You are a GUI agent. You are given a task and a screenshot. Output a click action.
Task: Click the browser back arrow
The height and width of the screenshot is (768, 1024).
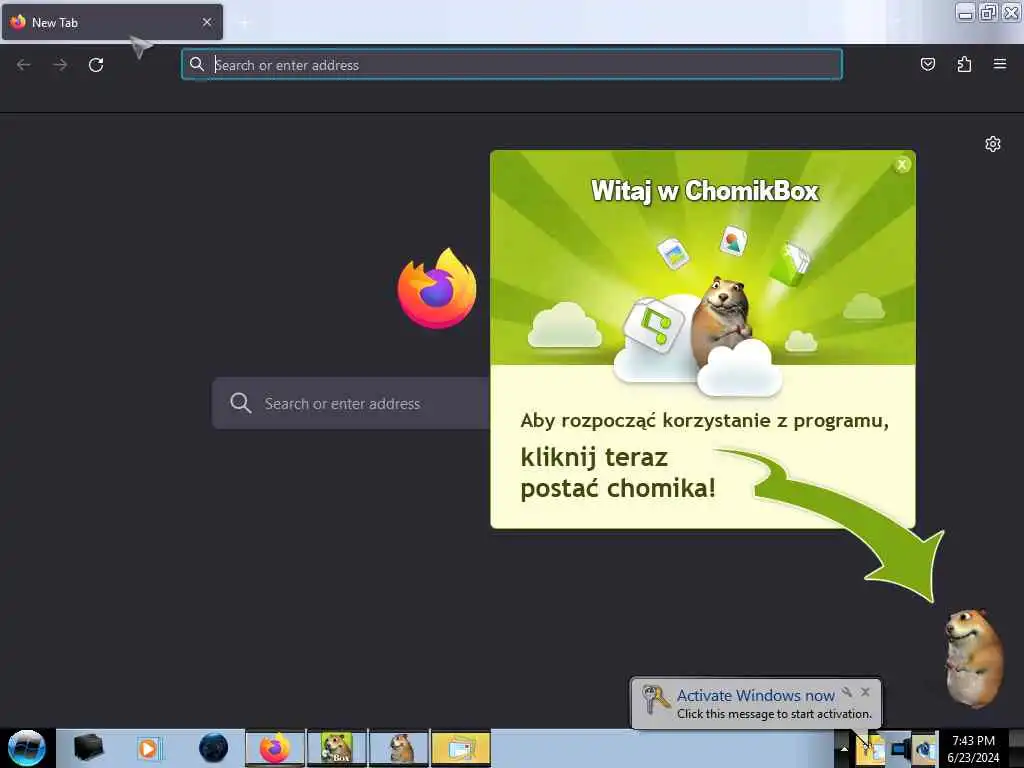point(24,65)
